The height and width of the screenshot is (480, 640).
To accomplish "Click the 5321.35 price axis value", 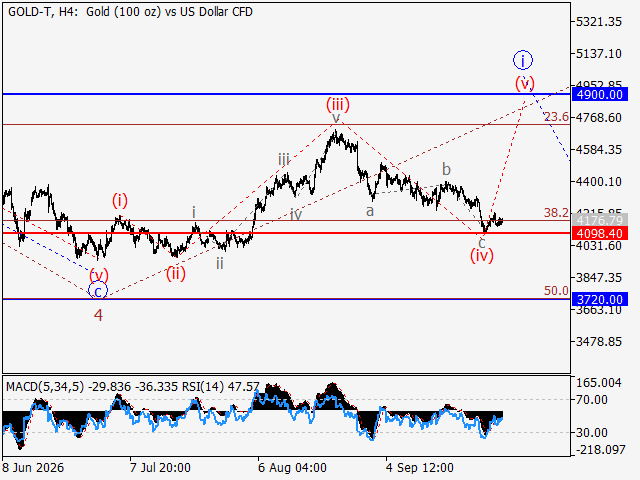I will click(x=599, y=22).
